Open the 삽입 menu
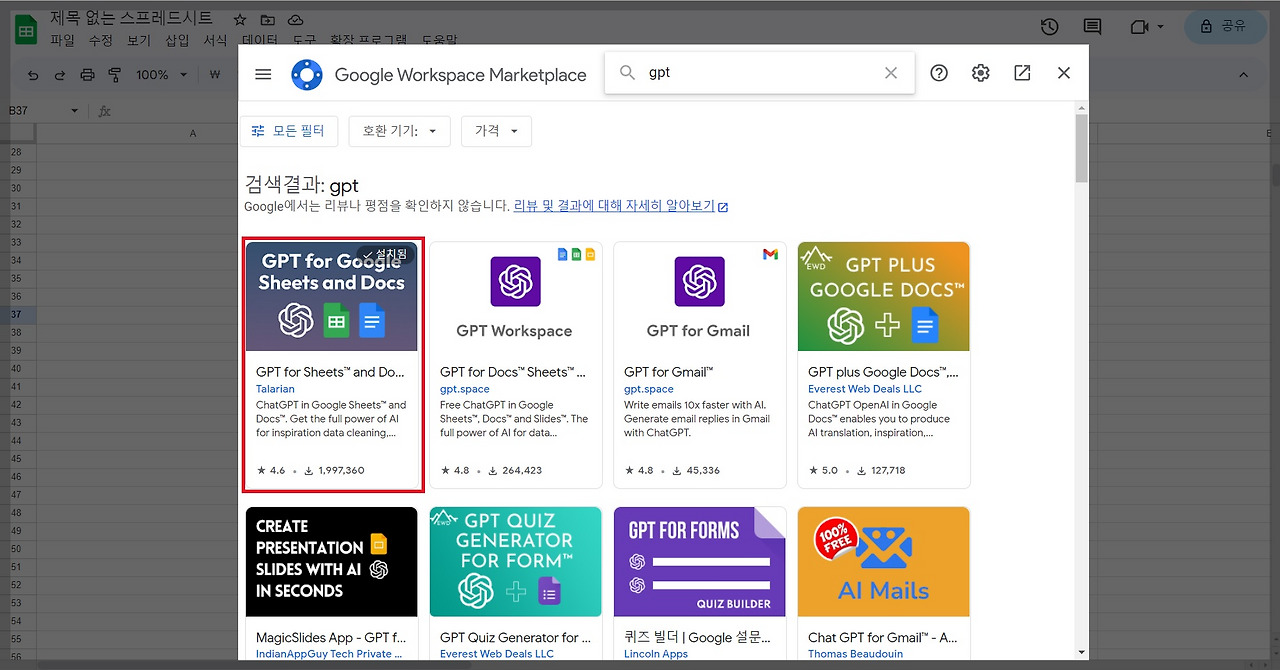This screenshot has height=670, width=1280. pos(177,40)
